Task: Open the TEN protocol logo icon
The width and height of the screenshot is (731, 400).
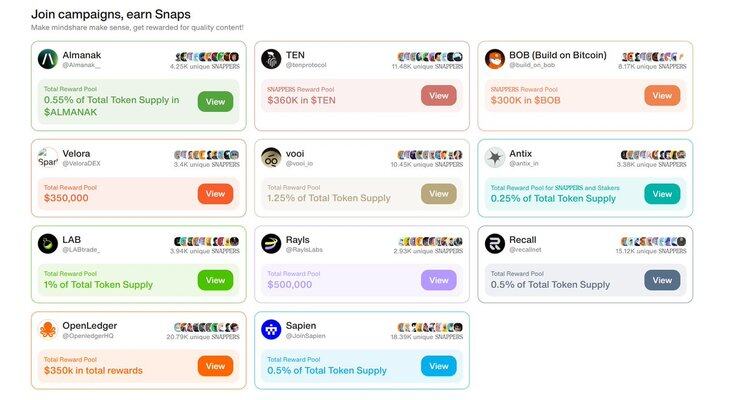Action: [x=271, y=59]
